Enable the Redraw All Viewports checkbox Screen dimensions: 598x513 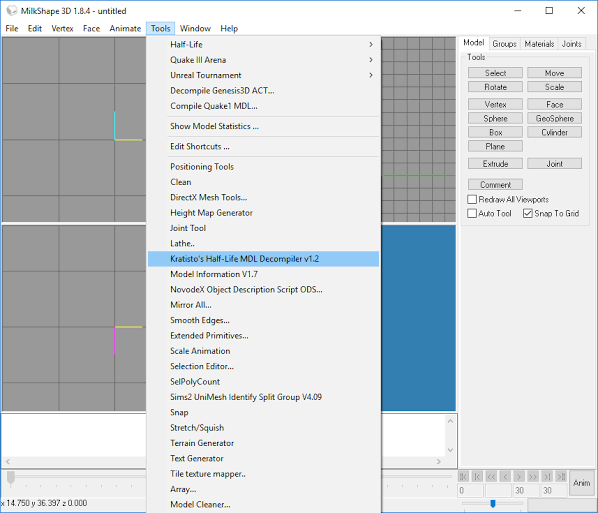click(x=472, y=199)
